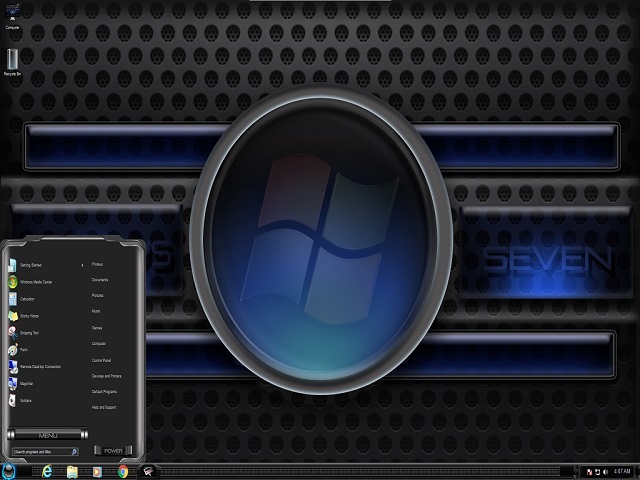The height and width of the screenshot is (480, 640).
Task: Launch Internet Explorer from taskbar
Action: (x=47, y=472)
